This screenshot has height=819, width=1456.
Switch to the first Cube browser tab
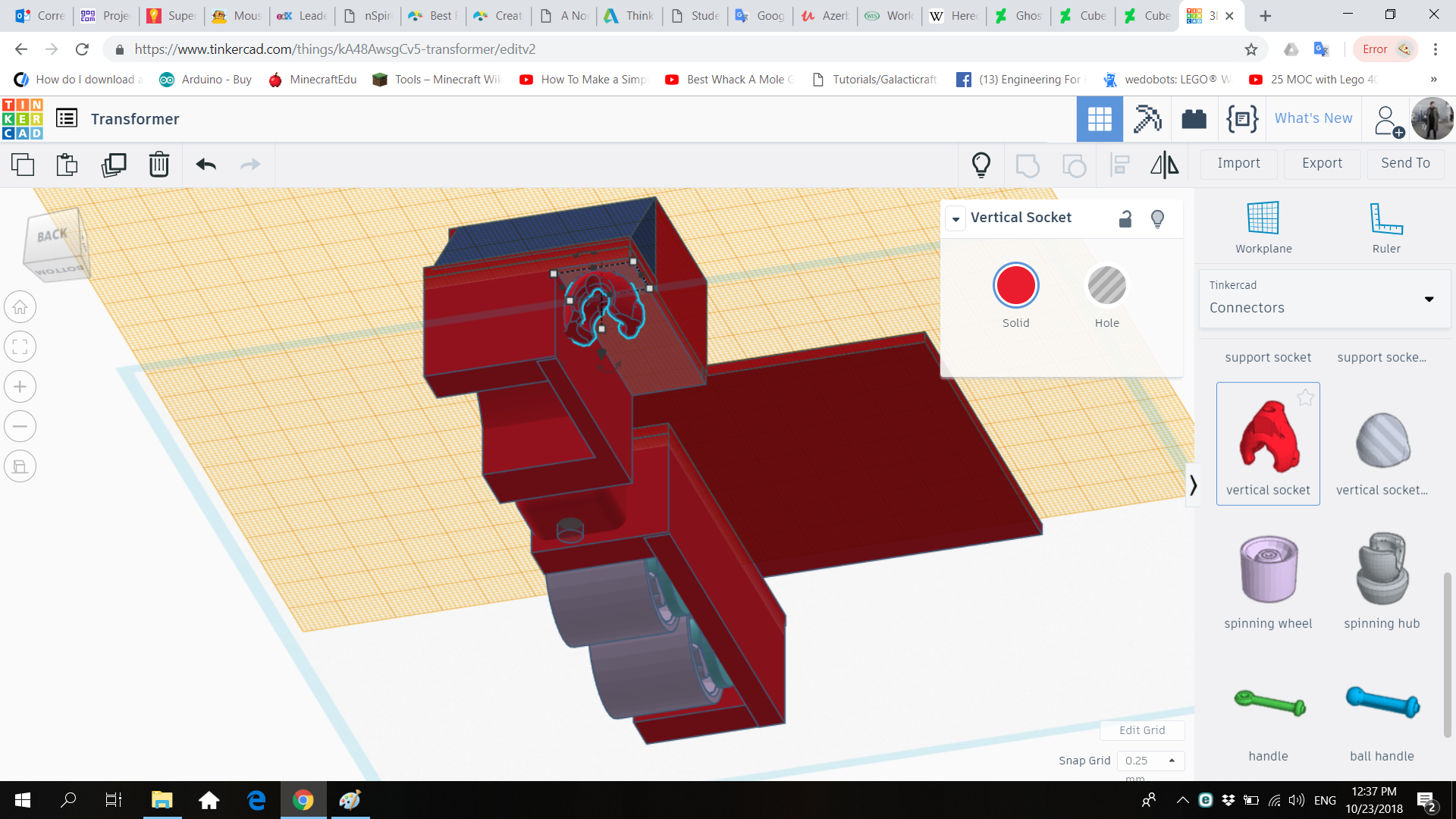click(1083, 15)
